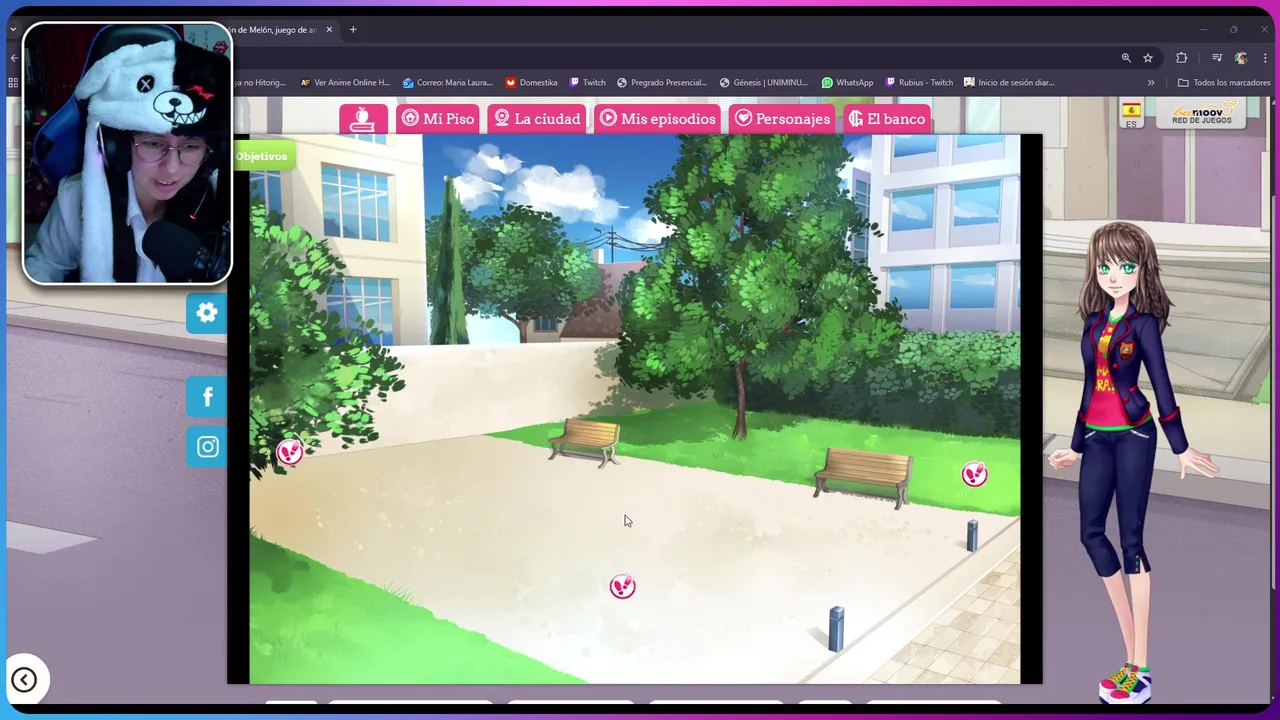
Task: Open the Facebook page via sidebar icon
Action: coord(207,397)
